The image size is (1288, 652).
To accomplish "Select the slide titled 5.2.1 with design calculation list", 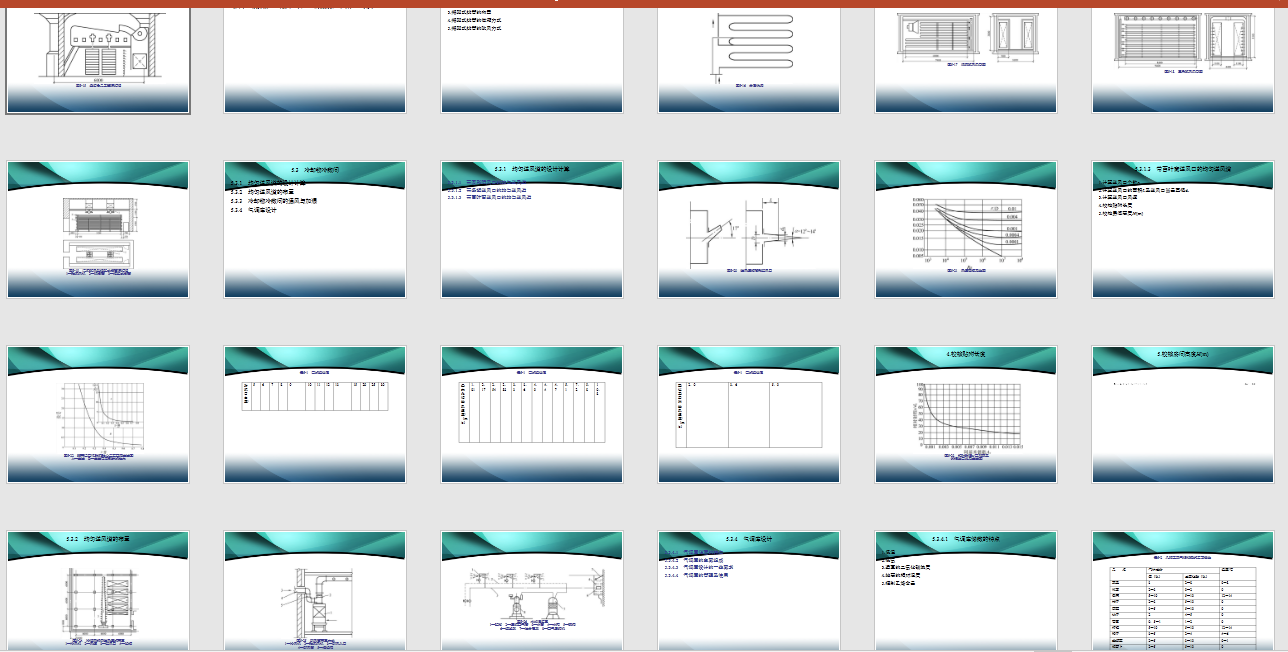I will pyautogui.click(x=532, y=230).
